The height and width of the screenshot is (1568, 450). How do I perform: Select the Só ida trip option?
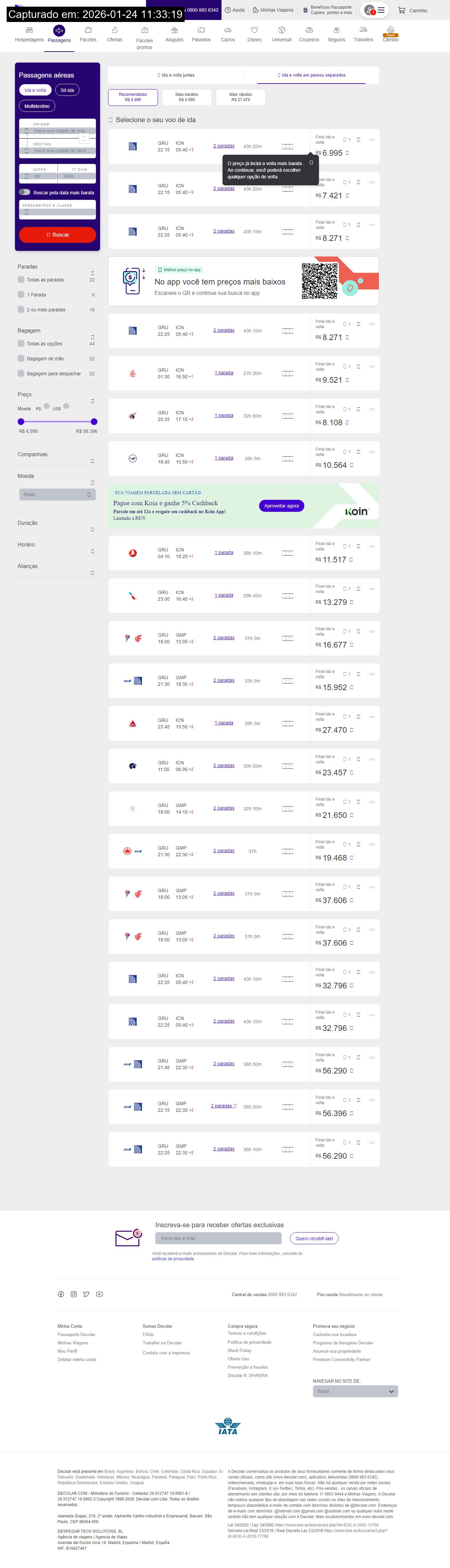(67, 90)
